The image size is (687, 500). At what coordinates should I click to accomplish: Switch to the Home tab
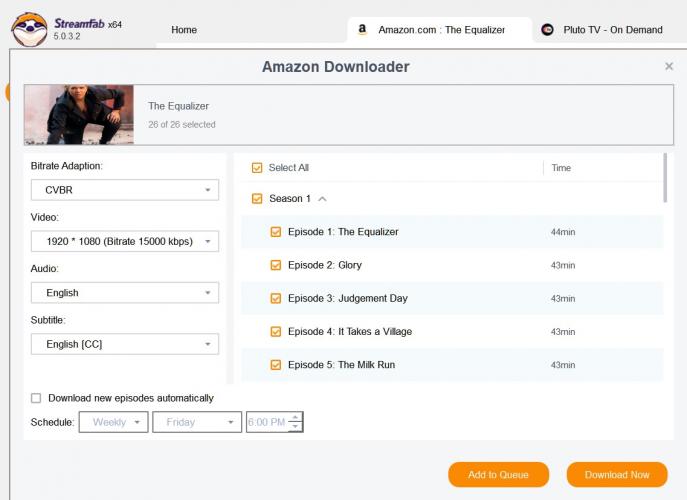coord(184,30)
